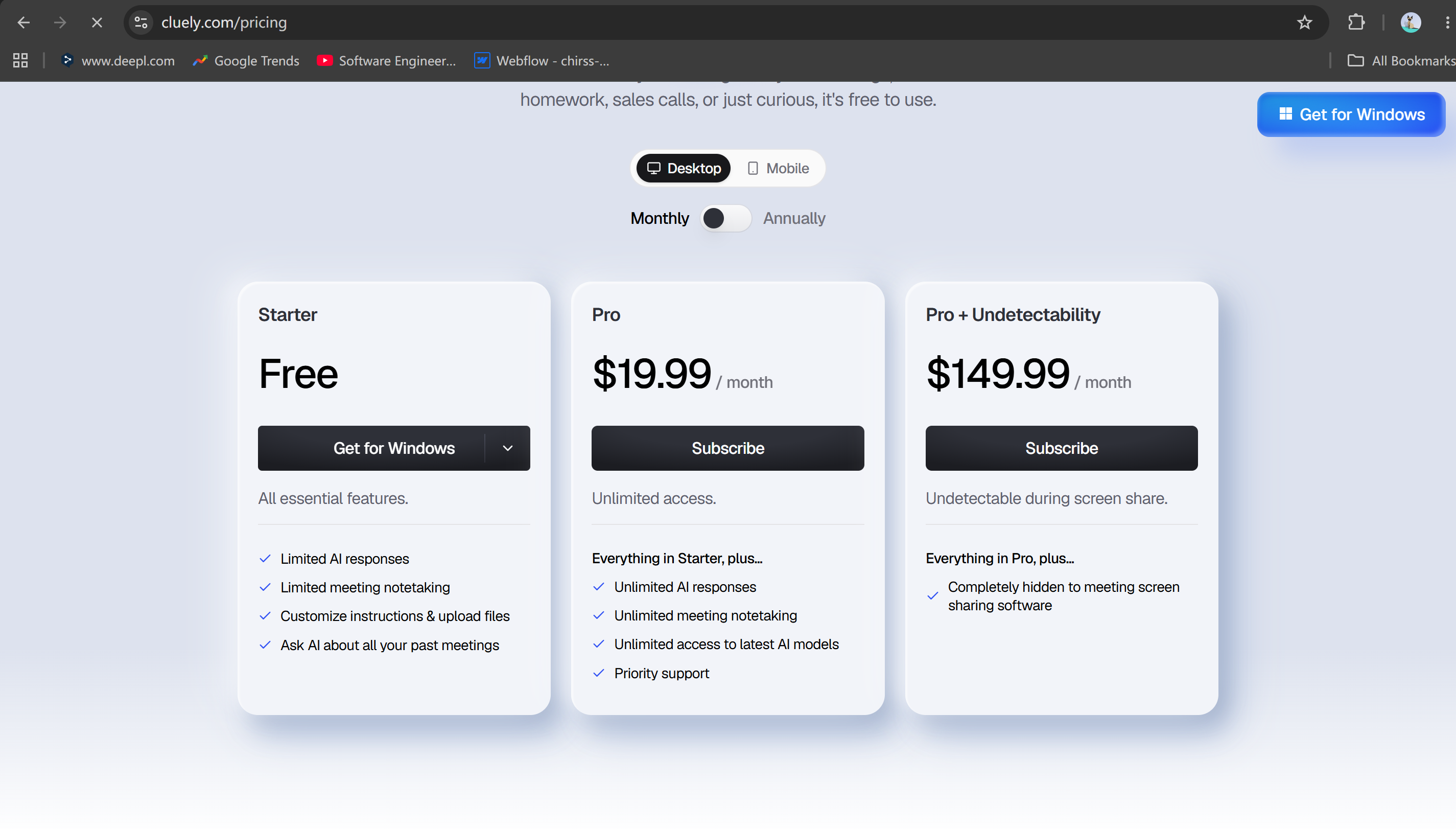
Task: Click the $149.99 price text
Action: pyautogui.click(x=998, y=374)
